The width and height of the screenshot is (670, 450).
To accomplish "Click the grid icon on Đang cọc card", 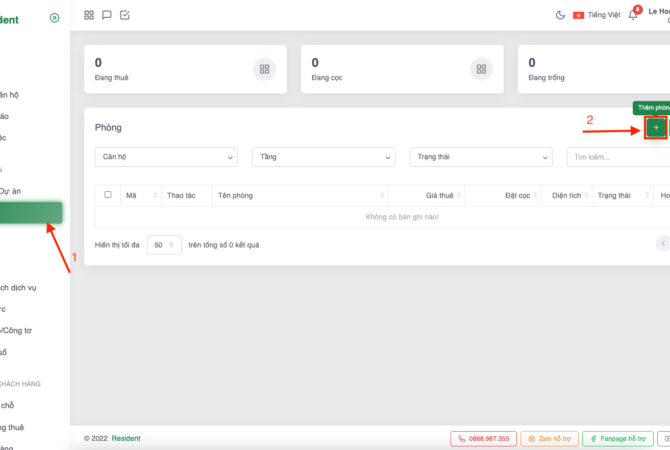I will click(x=481, y=69).
